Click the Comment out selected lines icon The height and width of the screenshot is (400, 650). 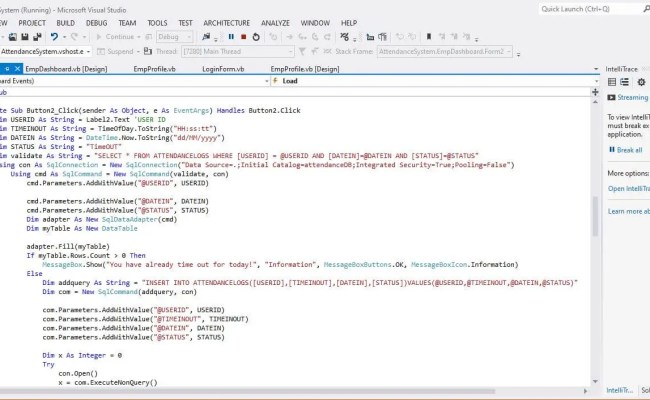coord(400,37)
